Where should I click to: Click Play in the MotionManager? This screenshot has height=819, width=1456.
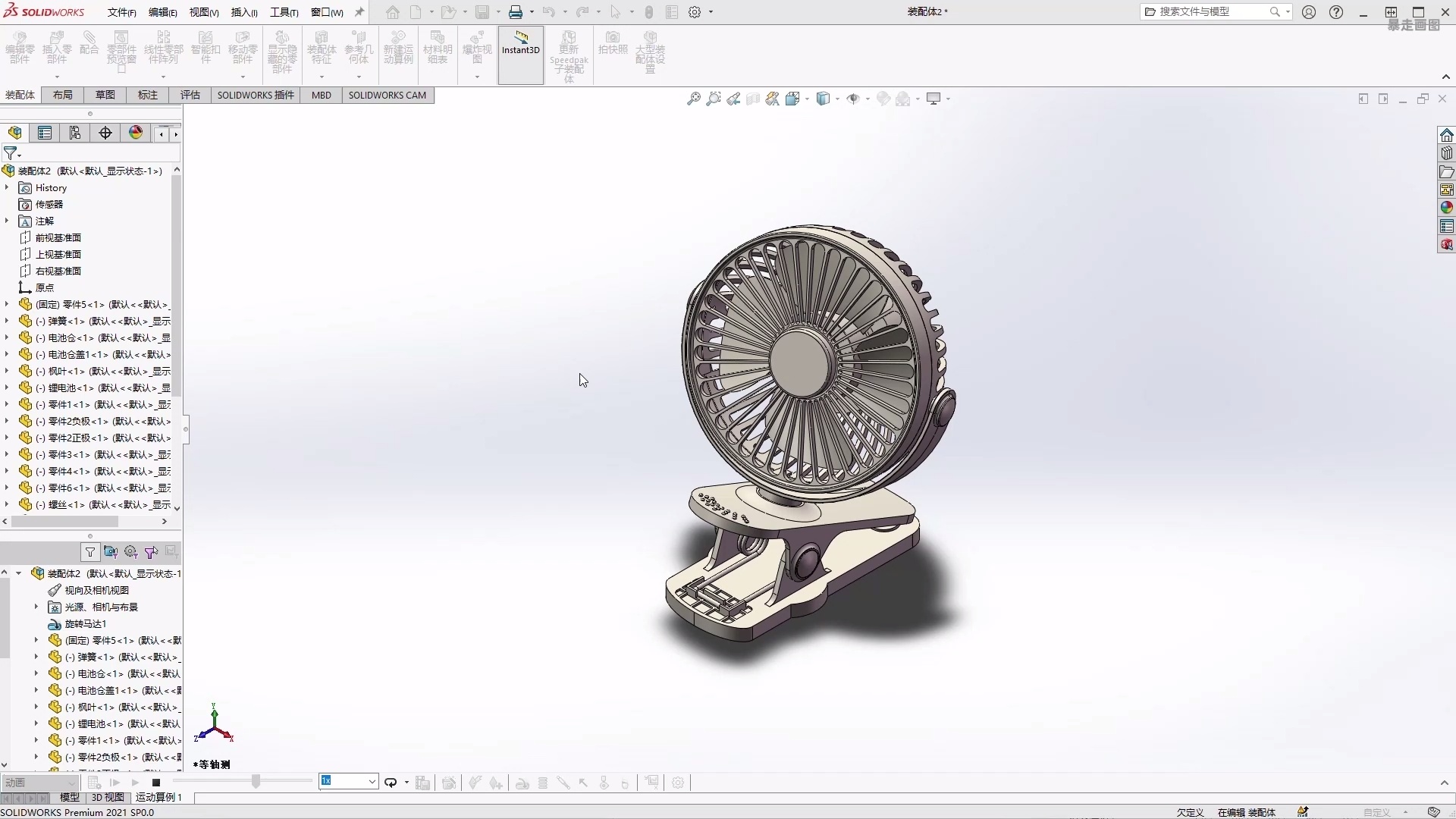(134, 782)
